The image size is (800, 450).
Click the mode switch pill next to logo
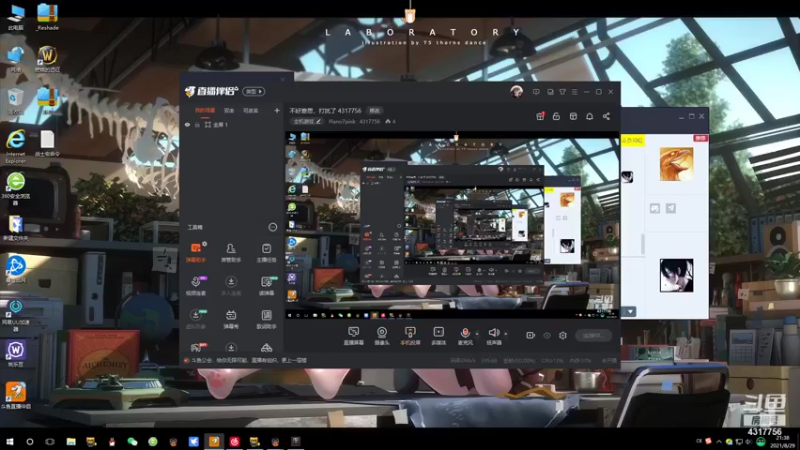(x=254, y=91)
